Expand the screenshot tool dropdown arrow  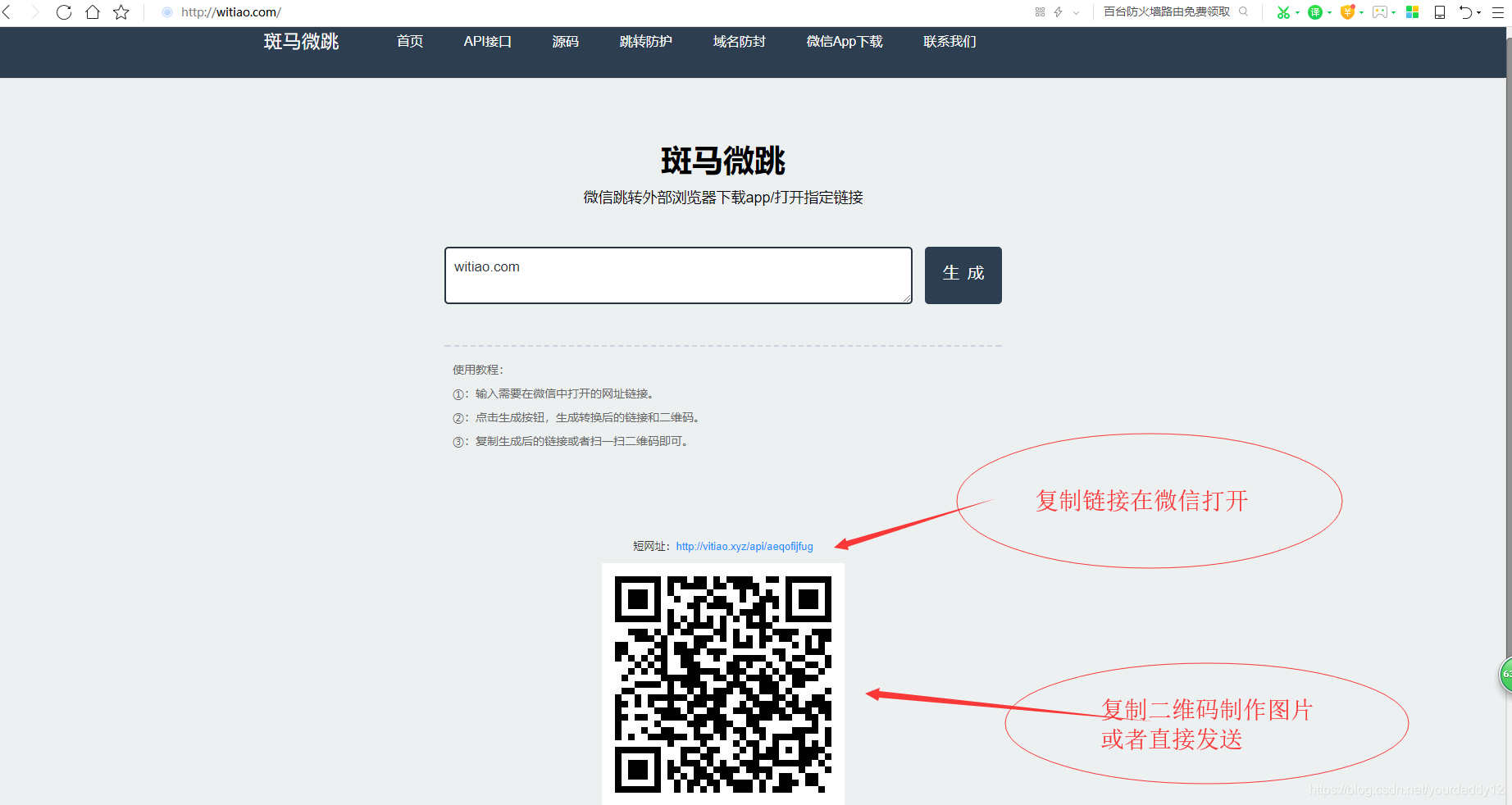1297,12
